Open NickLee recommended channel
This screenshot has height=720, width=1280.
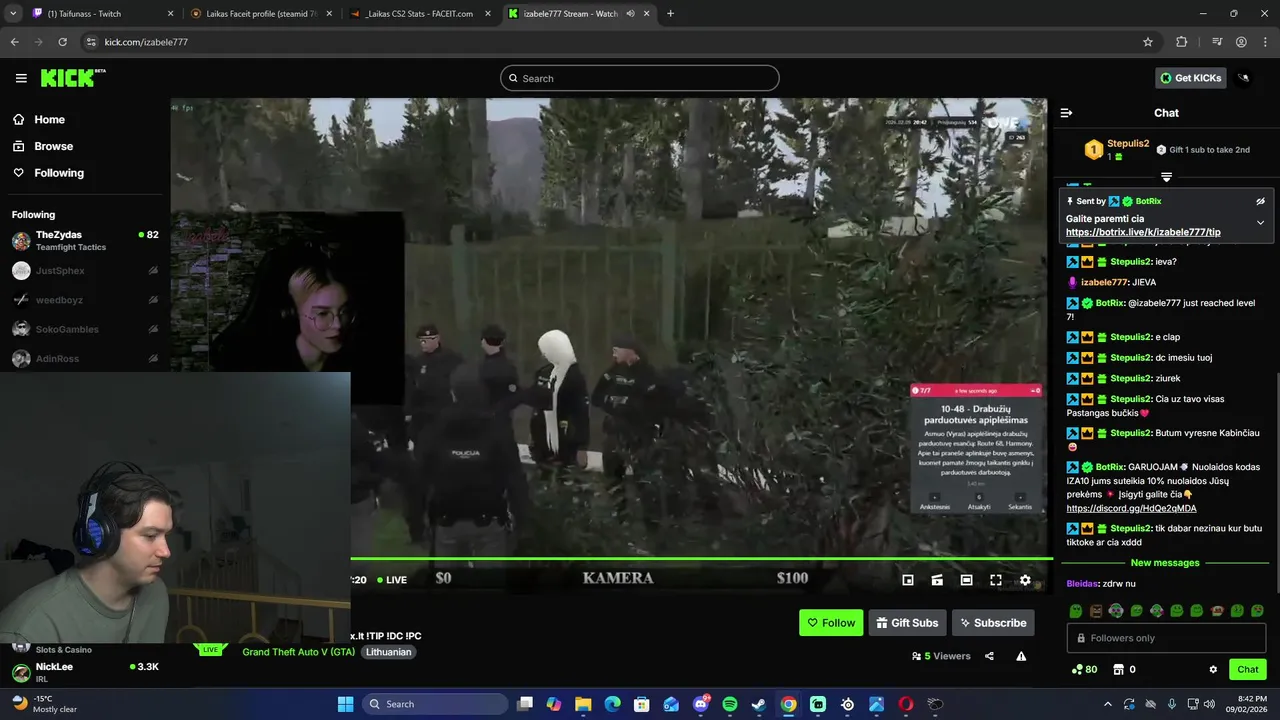tap(85, 672)
